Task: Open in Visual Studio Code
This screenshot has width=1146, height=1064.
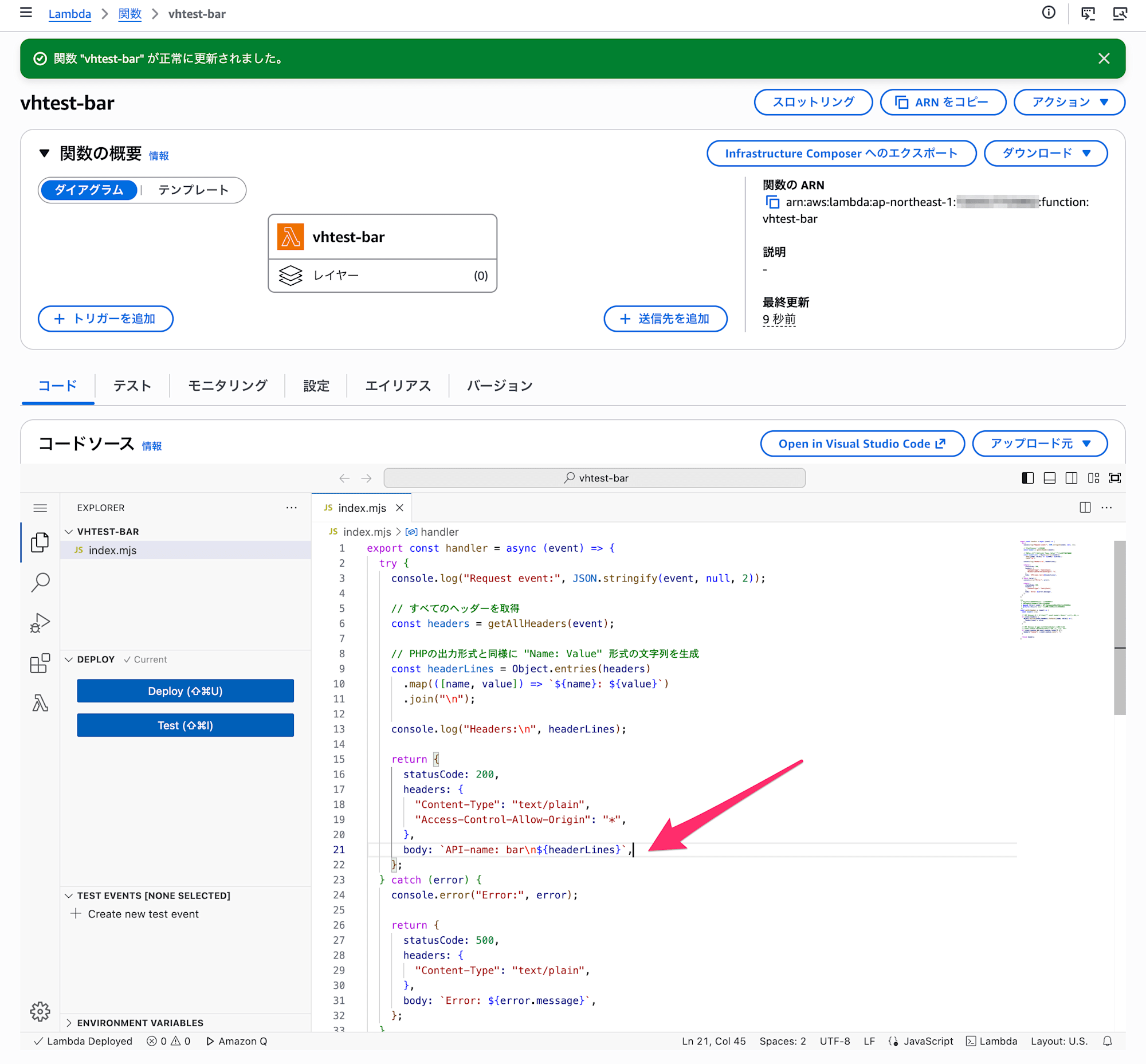Action: click(x=862, y=443)
